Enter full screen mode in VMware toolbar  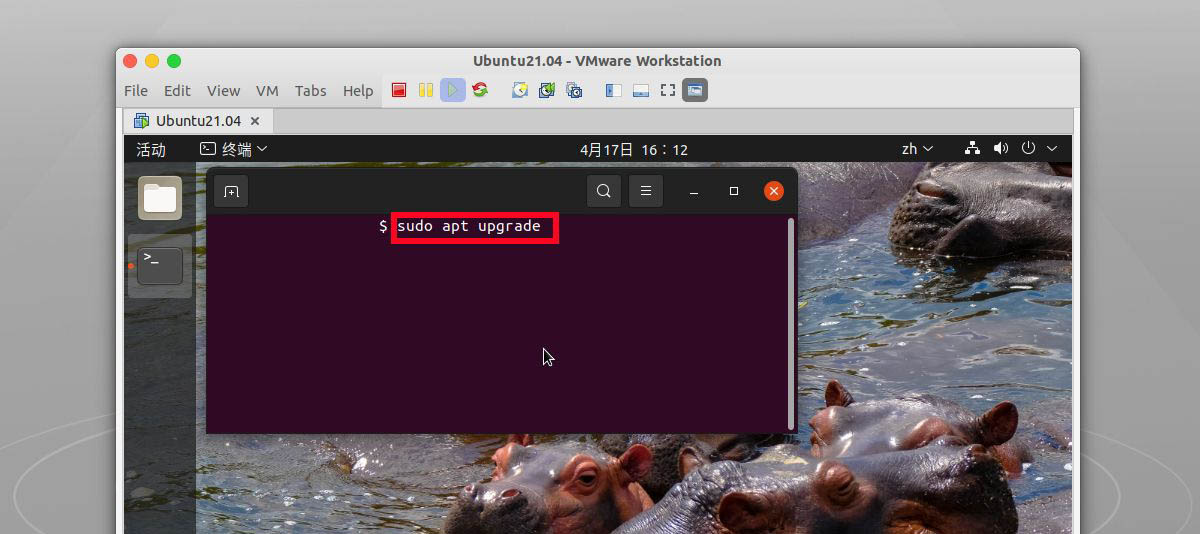click(x=668, y=90)
